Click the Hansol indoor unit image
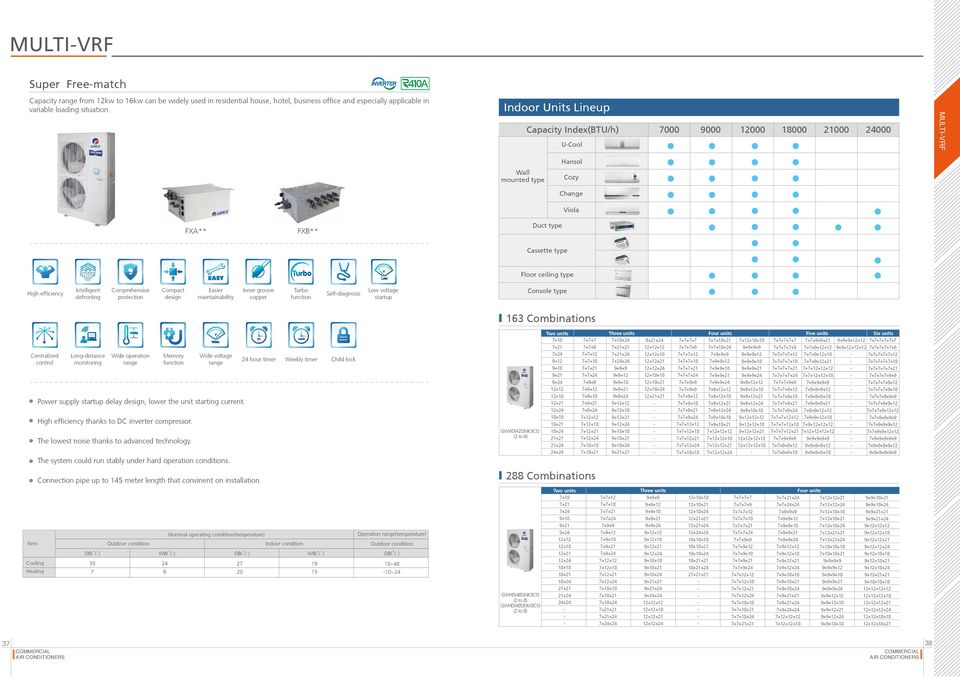960x677 pixels. [622, 162]
